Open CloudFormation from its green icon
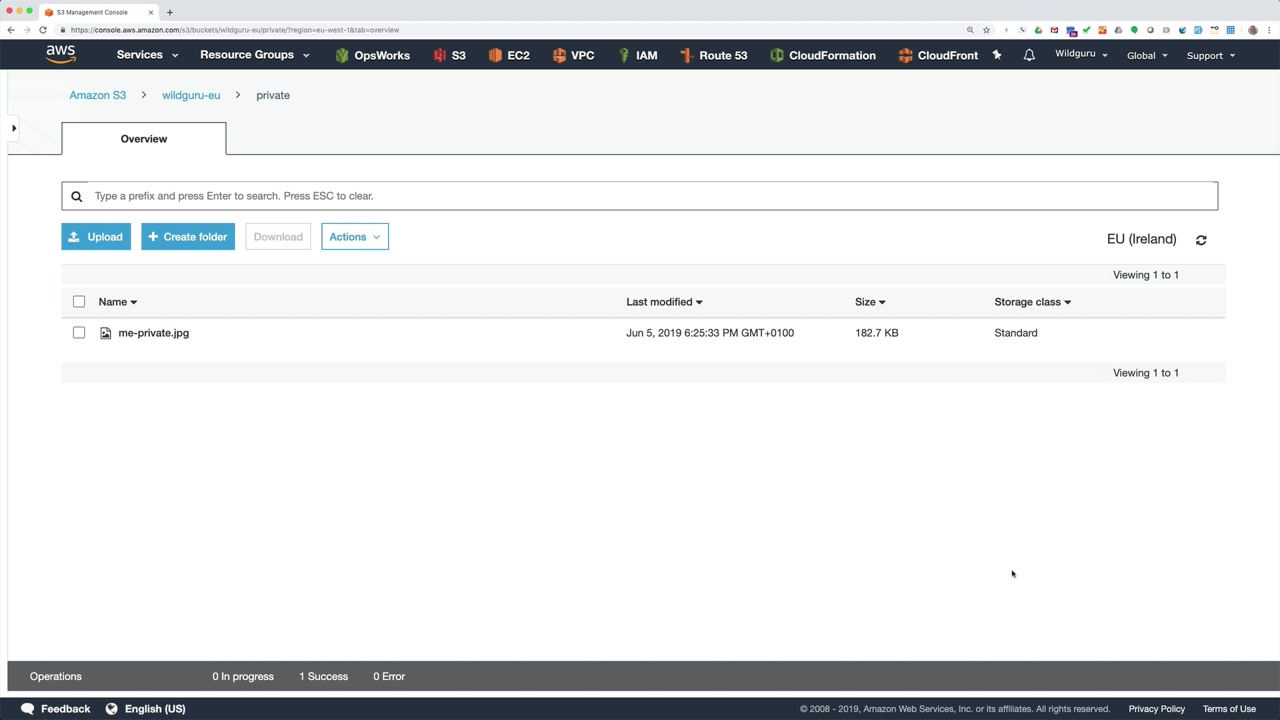The height and width of the screenshot is (720, 1280). click(x=776, y=55)
